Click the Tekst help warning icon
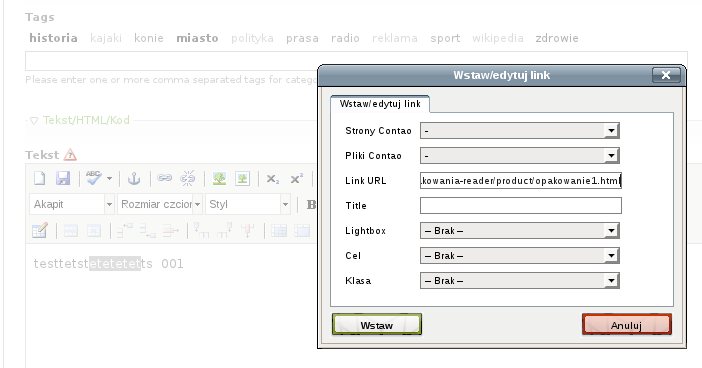 (70, 155)
